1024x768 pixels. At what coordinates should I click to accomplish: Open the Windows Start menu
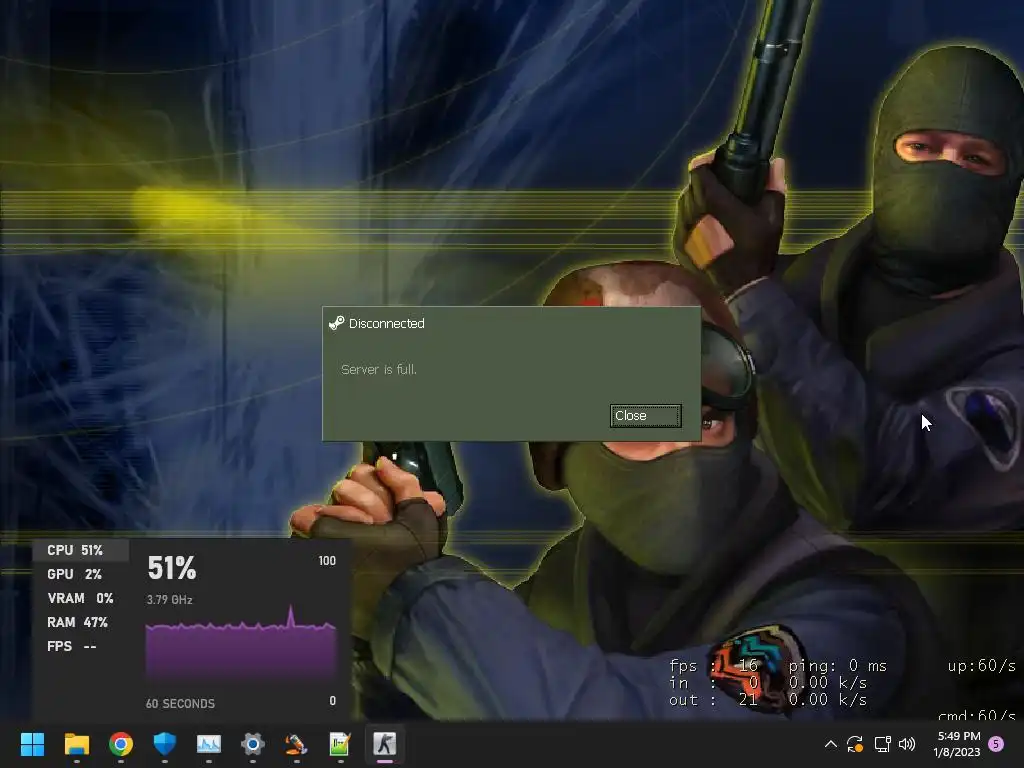pos(32,744)
